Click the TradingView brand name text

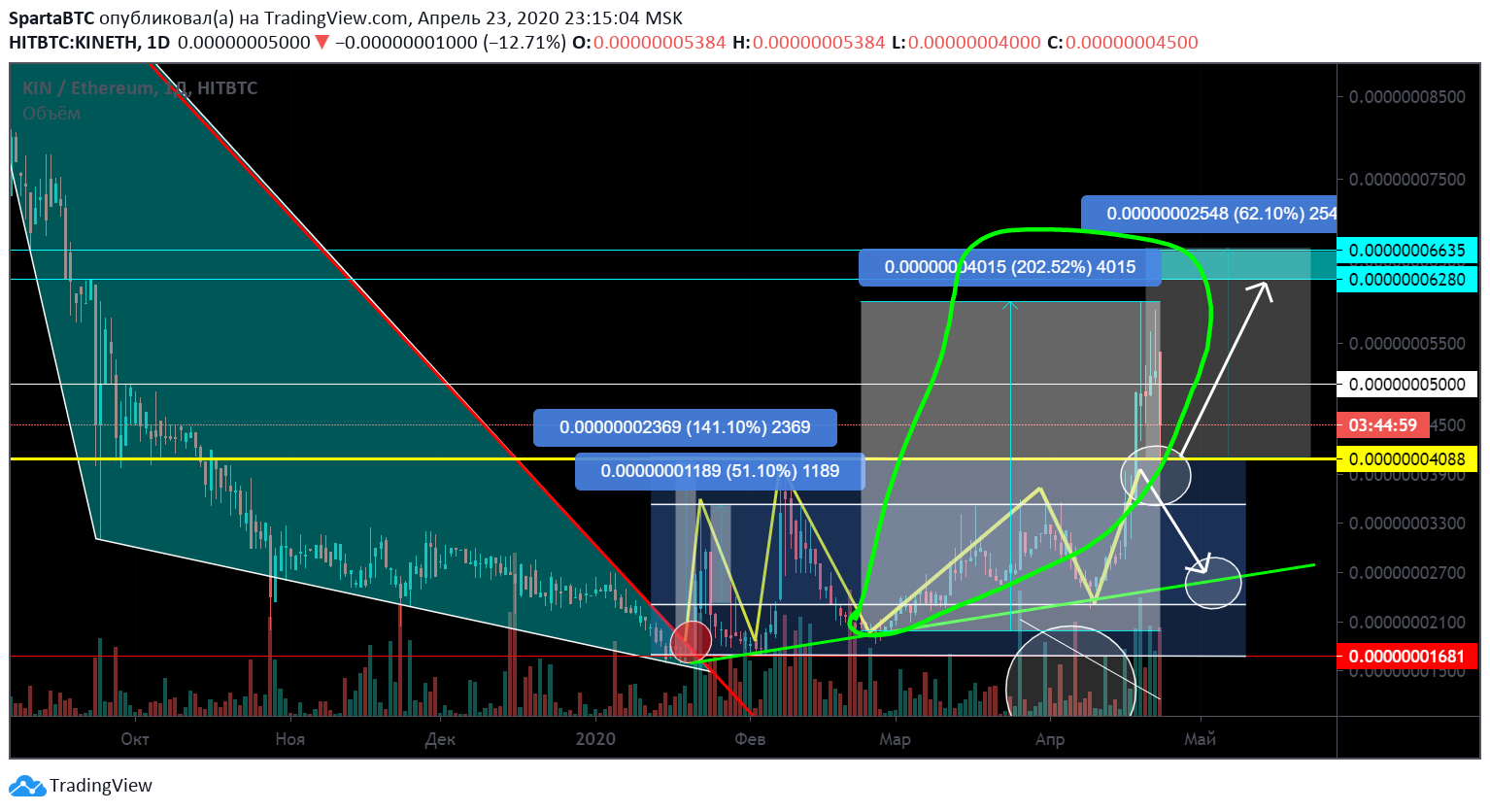pos(101,786)
